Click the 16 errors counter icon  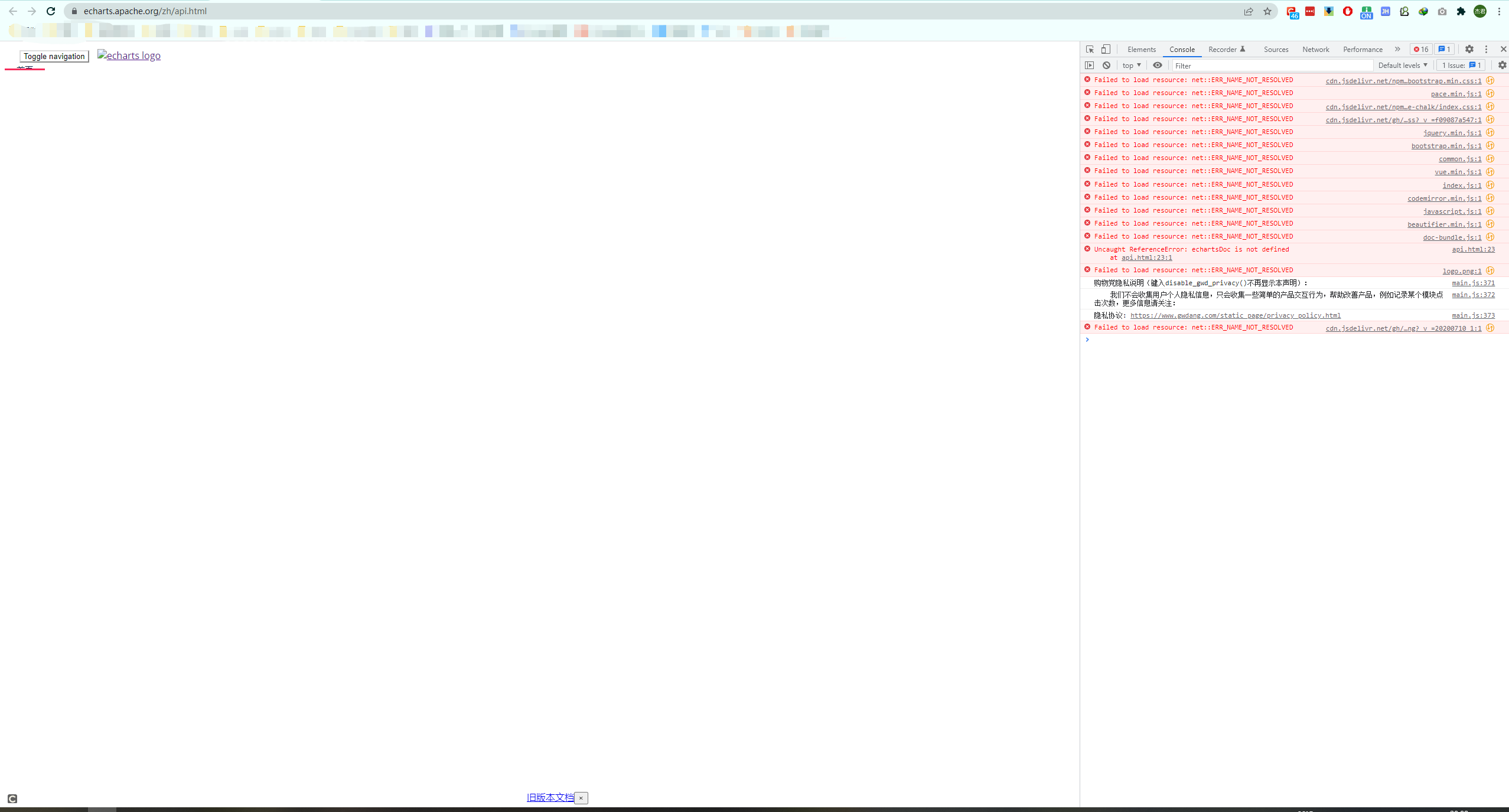click(1421, 49)
